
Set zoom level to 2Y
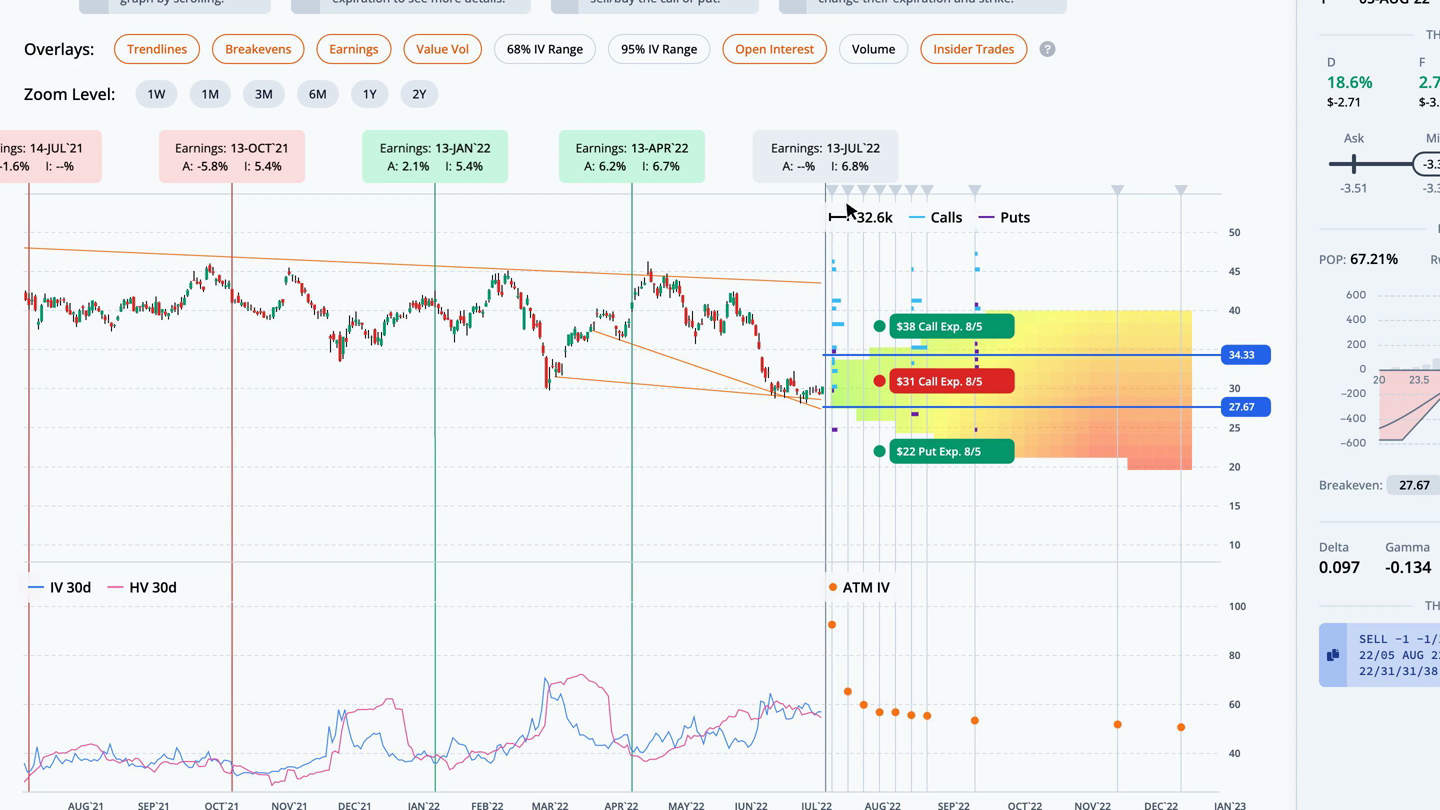pyautogui.click(x=419, y=94)
